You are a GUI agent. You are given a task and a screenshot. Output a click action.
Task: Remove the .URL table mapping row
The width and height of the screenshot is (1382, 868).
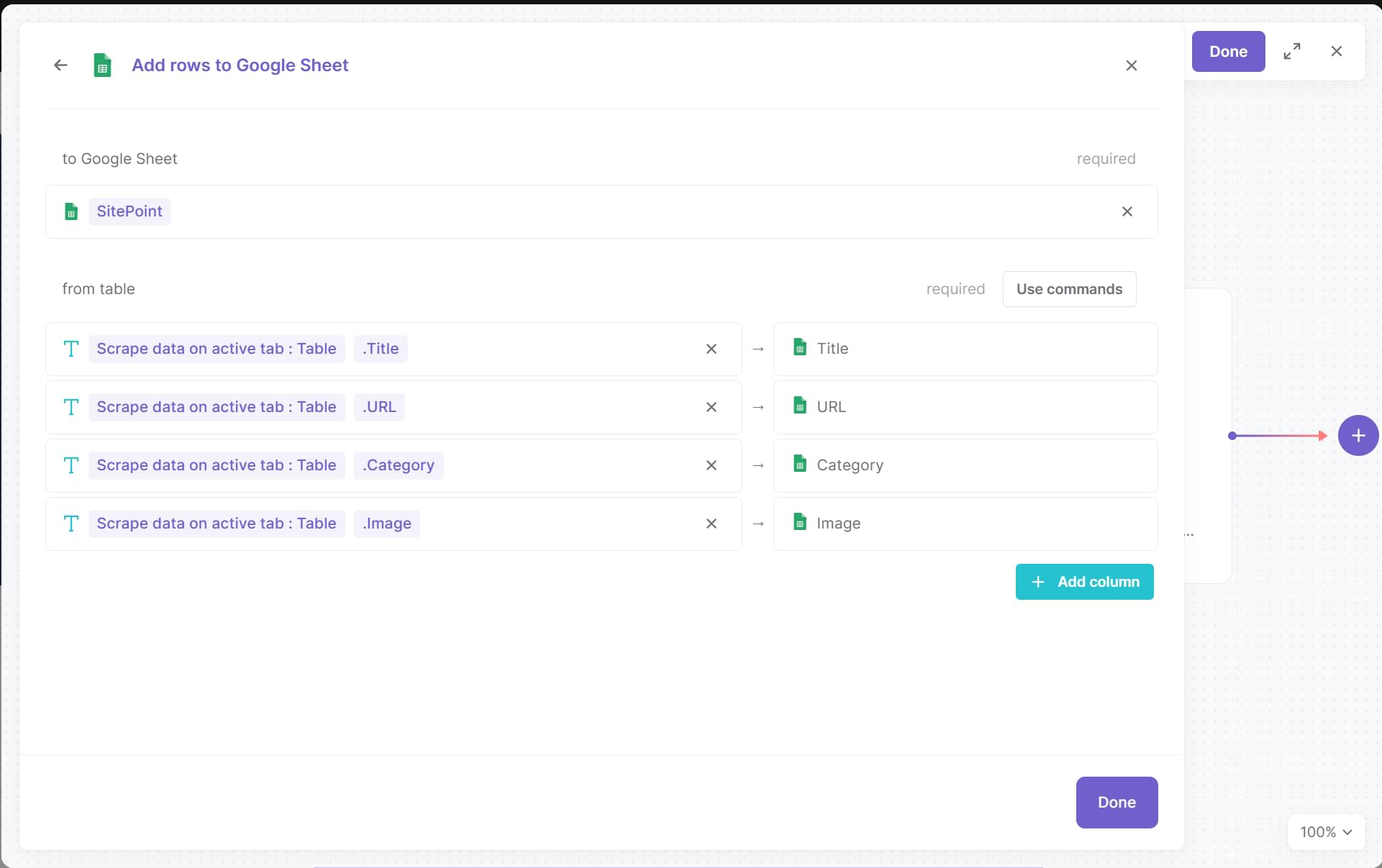(711, 407)
